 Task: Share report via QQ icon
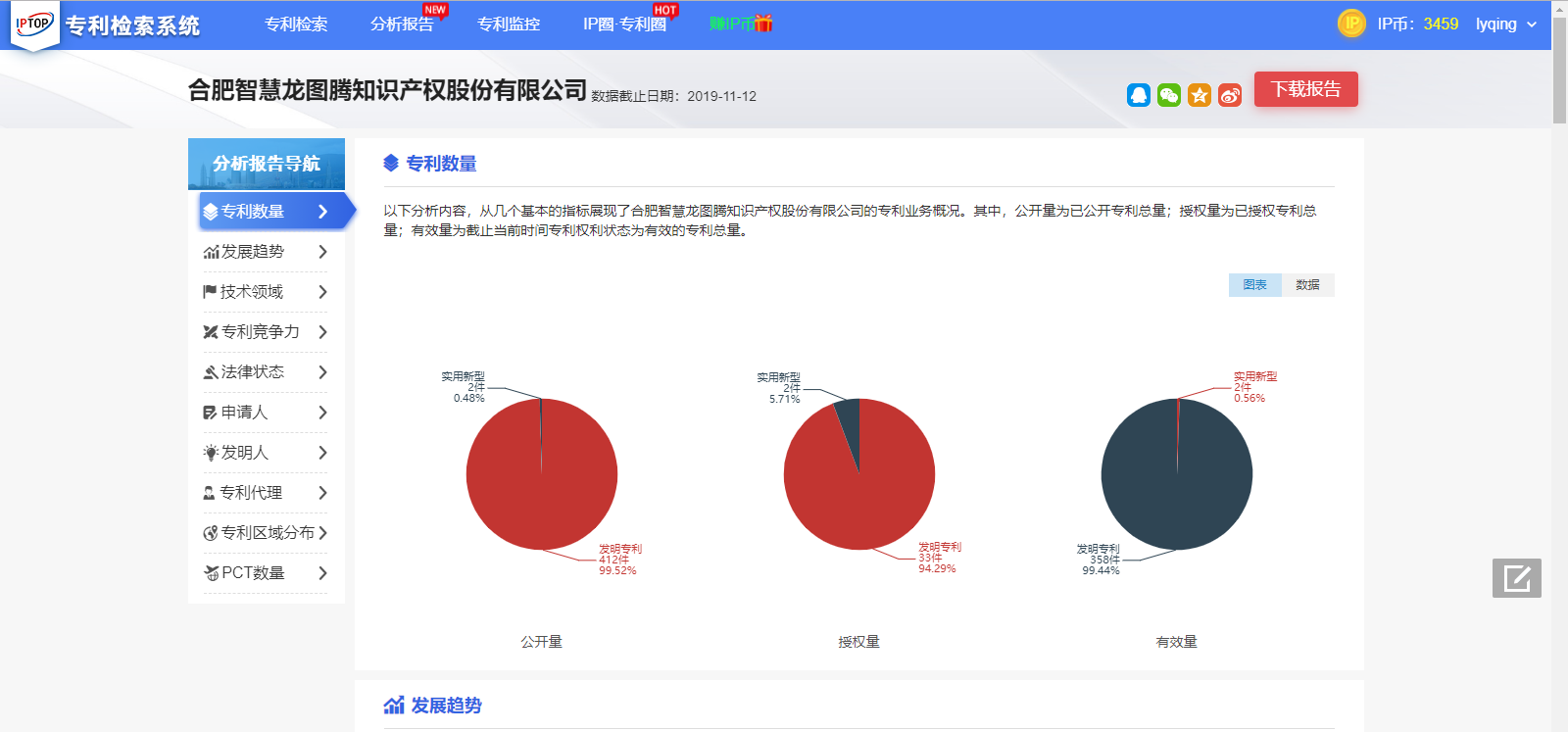point(1138,95)
